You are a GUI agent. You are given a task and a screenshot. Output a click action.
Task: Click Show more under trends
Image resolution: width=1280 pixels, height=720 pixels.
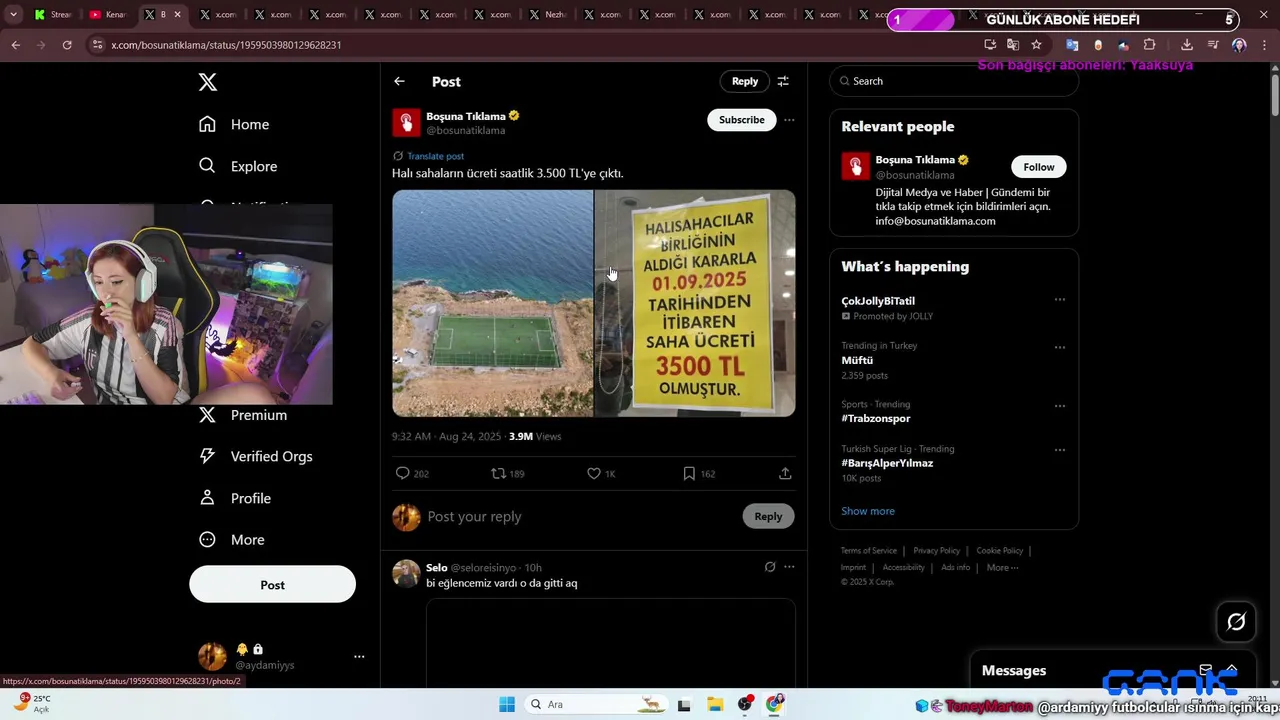pyautogui.click(x=868, y=511)
